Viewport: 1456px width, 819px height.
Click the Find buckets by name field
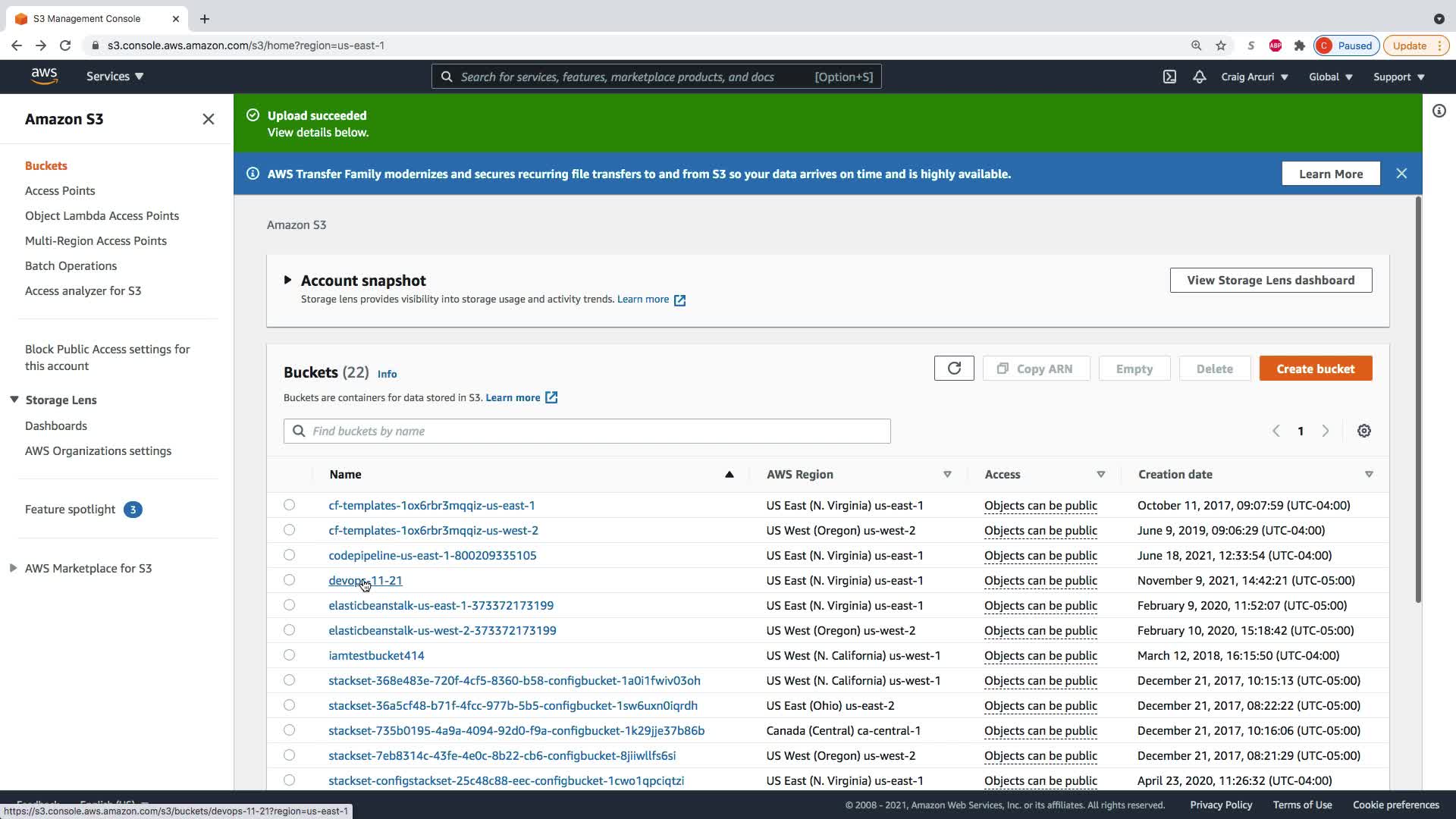click(587, 431)
